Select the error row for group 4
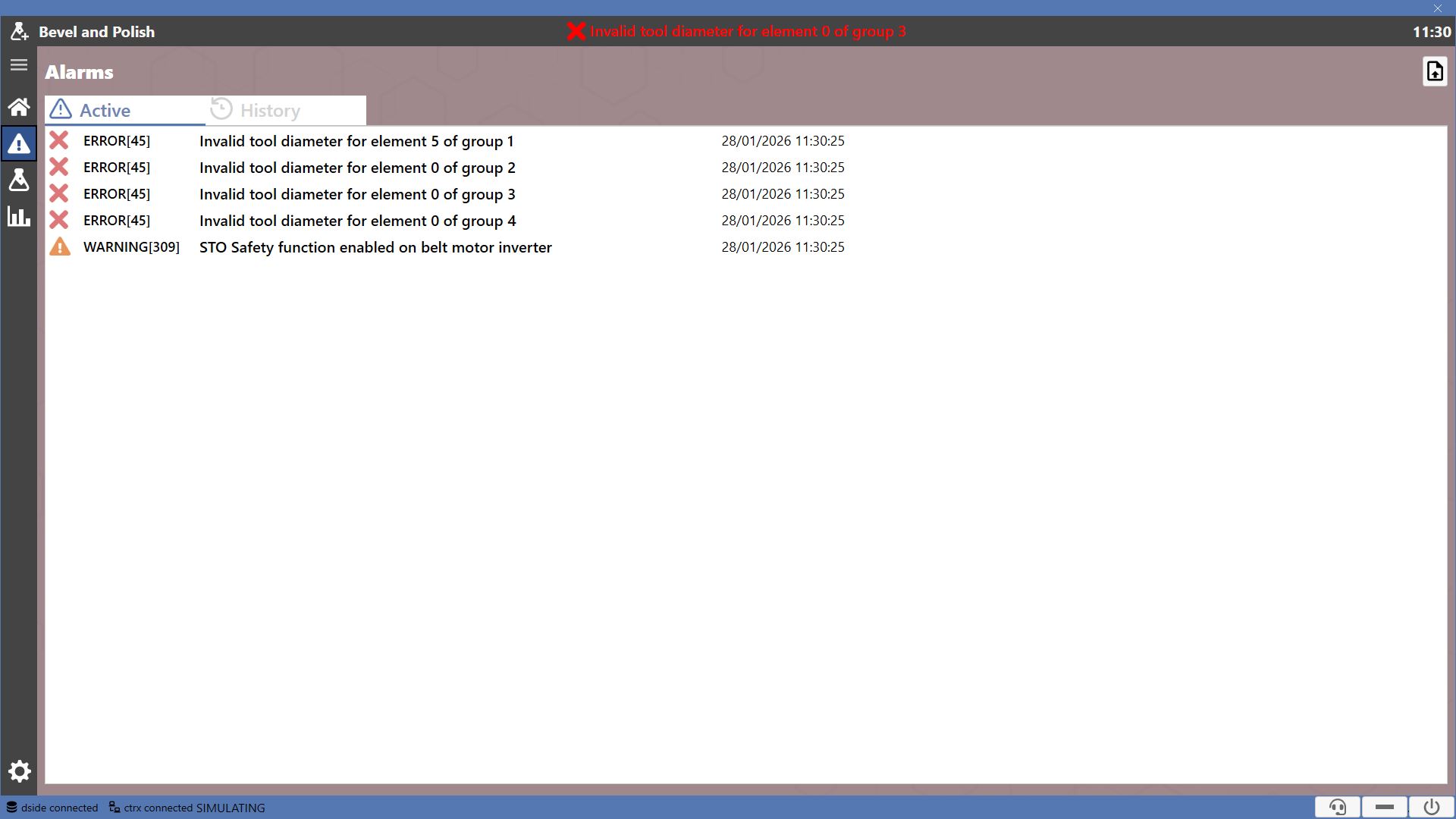This screenshot has height=819, width=1456. coord(745,221)
